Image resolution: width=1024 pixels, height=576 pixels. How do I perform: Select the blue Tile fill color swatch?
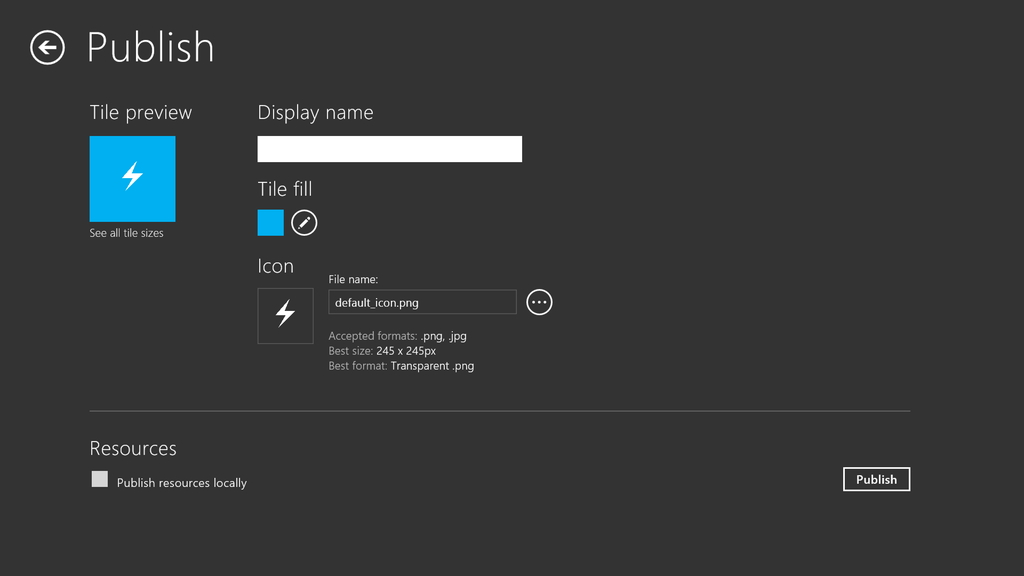(270, 223)
